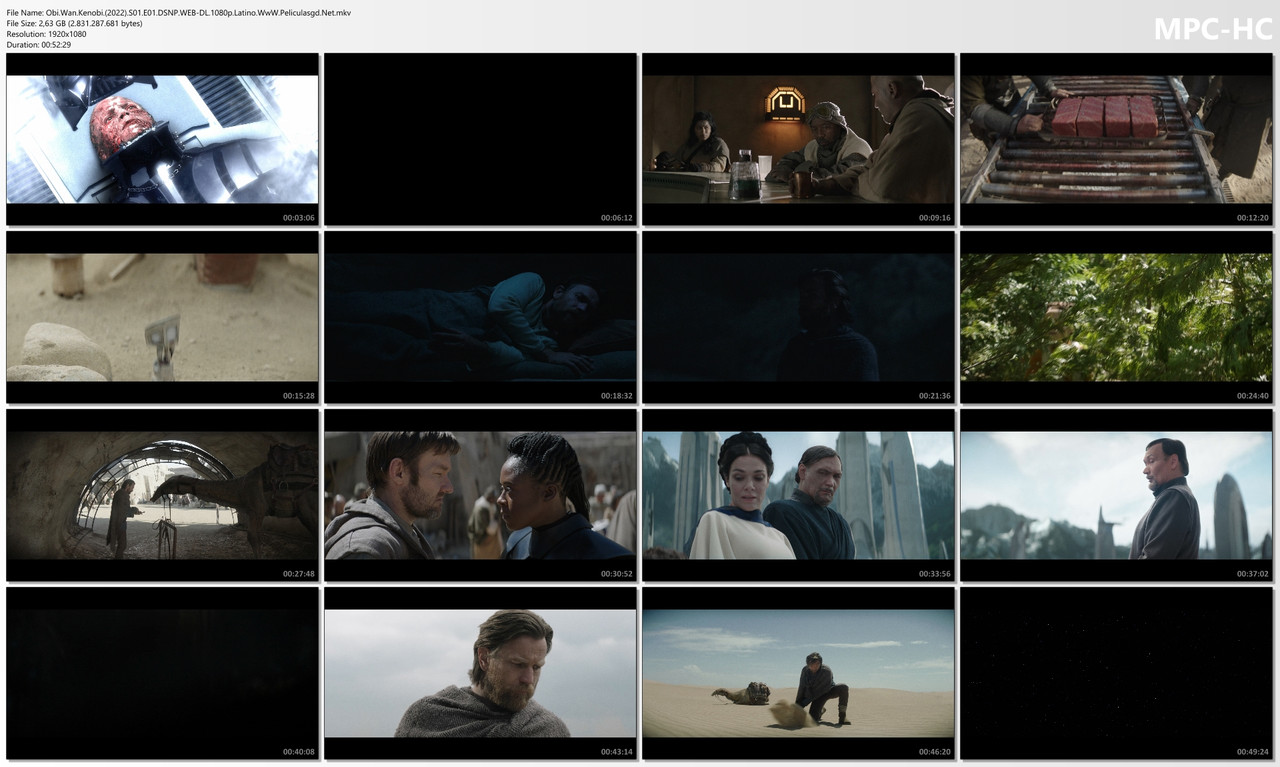Click the File Size 2,63 GB line
This screenshot has height=767, width=1280.
(x=74, y=23)
